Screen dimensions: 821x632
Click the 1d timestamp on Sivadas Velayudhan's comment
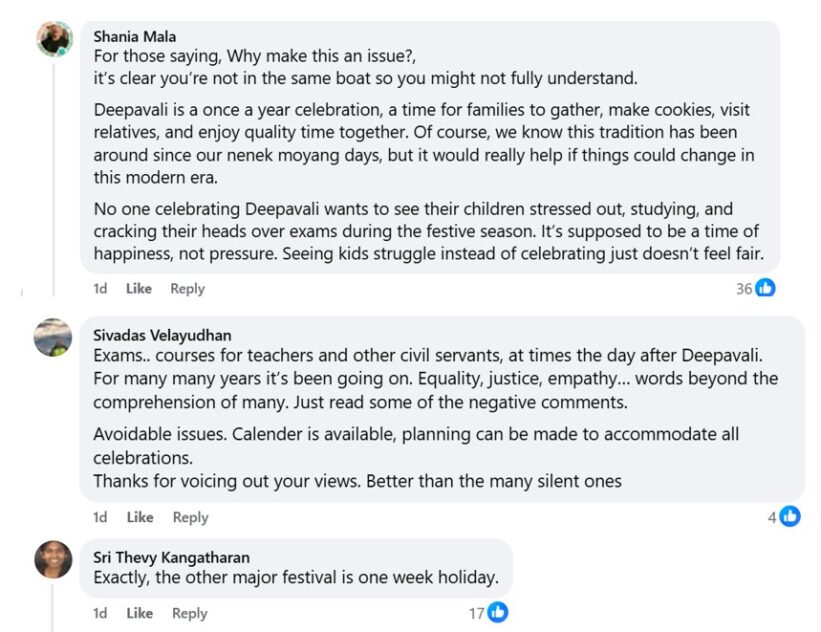tap(100, 517)
